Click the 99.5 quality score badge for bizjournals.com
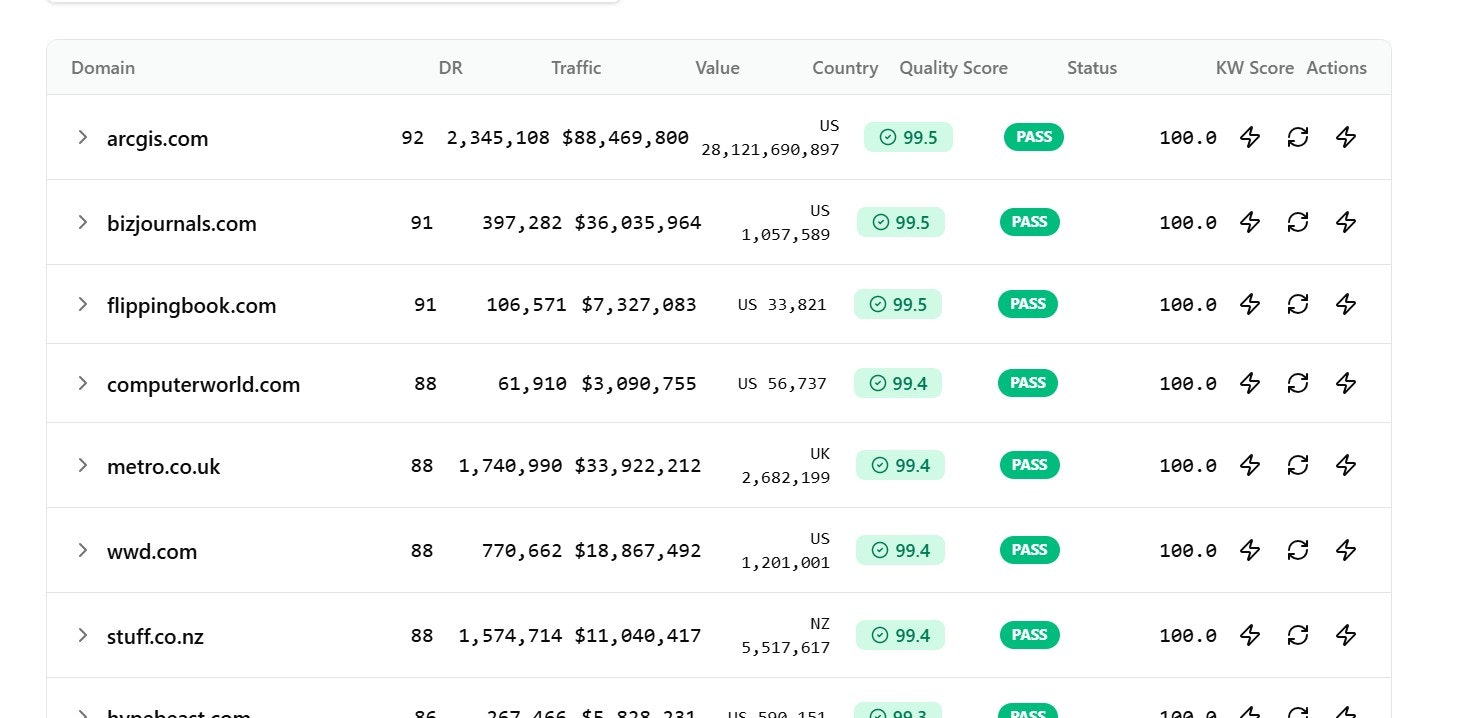This screenshot has width=1462, height=718. click(901, 222)
